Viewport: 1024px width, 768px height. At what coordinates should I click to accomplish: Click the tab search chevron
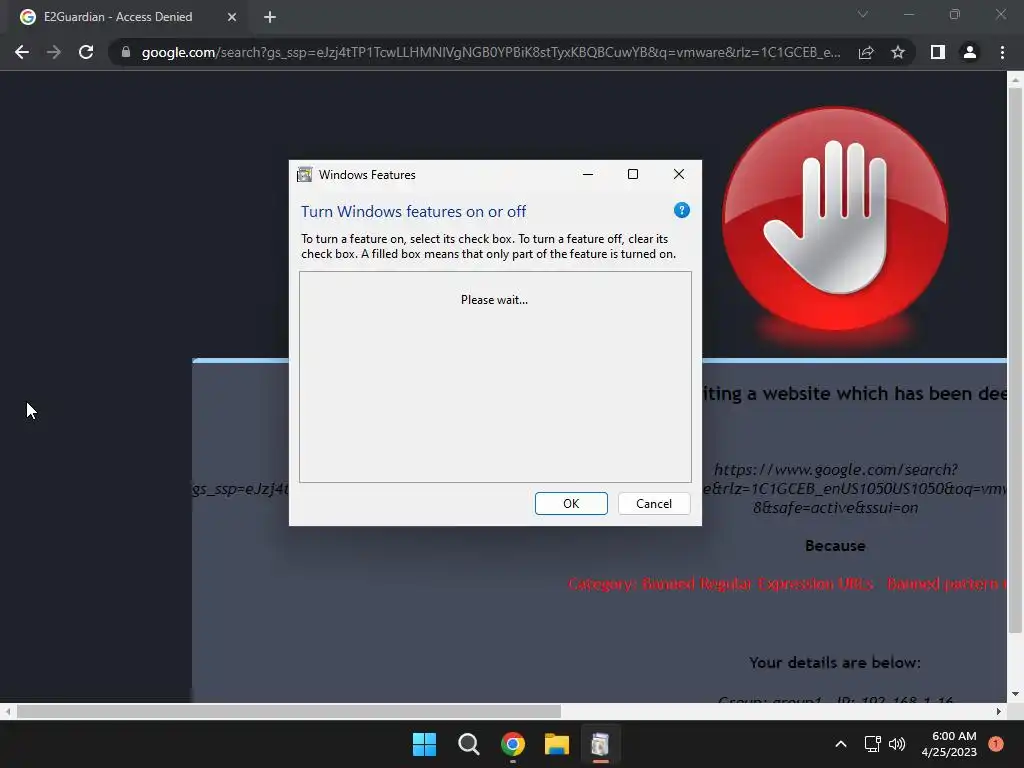pos(863,14)
